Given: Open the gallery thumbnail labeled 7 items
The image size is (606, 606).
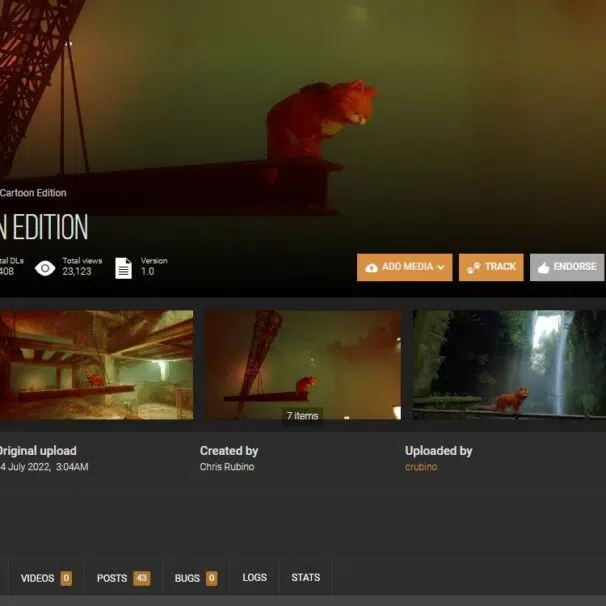Looking at the screenshot, I should click(303, 364).
